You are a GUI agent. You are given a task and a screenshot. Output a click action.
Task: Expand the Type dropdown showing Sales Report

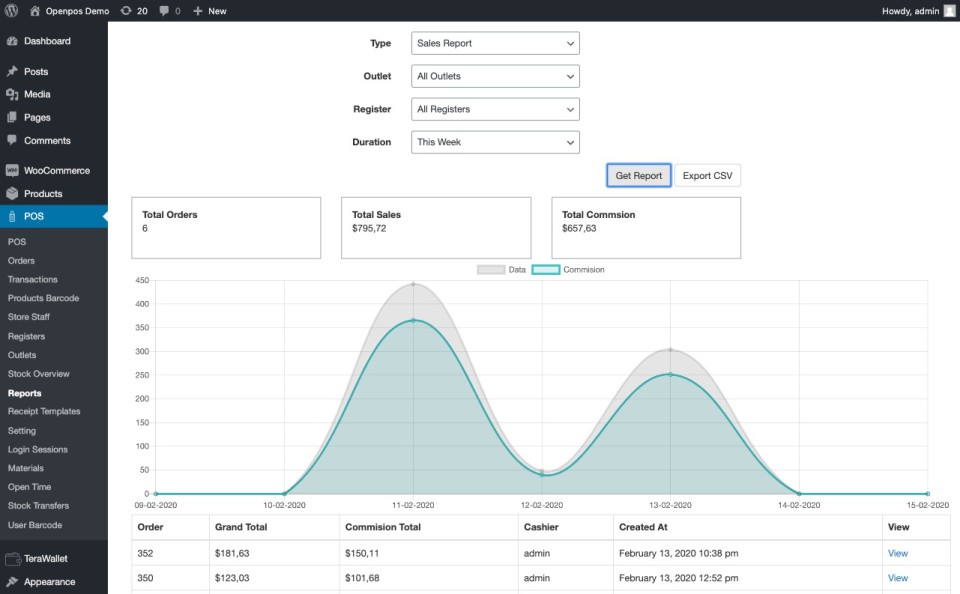495,44
